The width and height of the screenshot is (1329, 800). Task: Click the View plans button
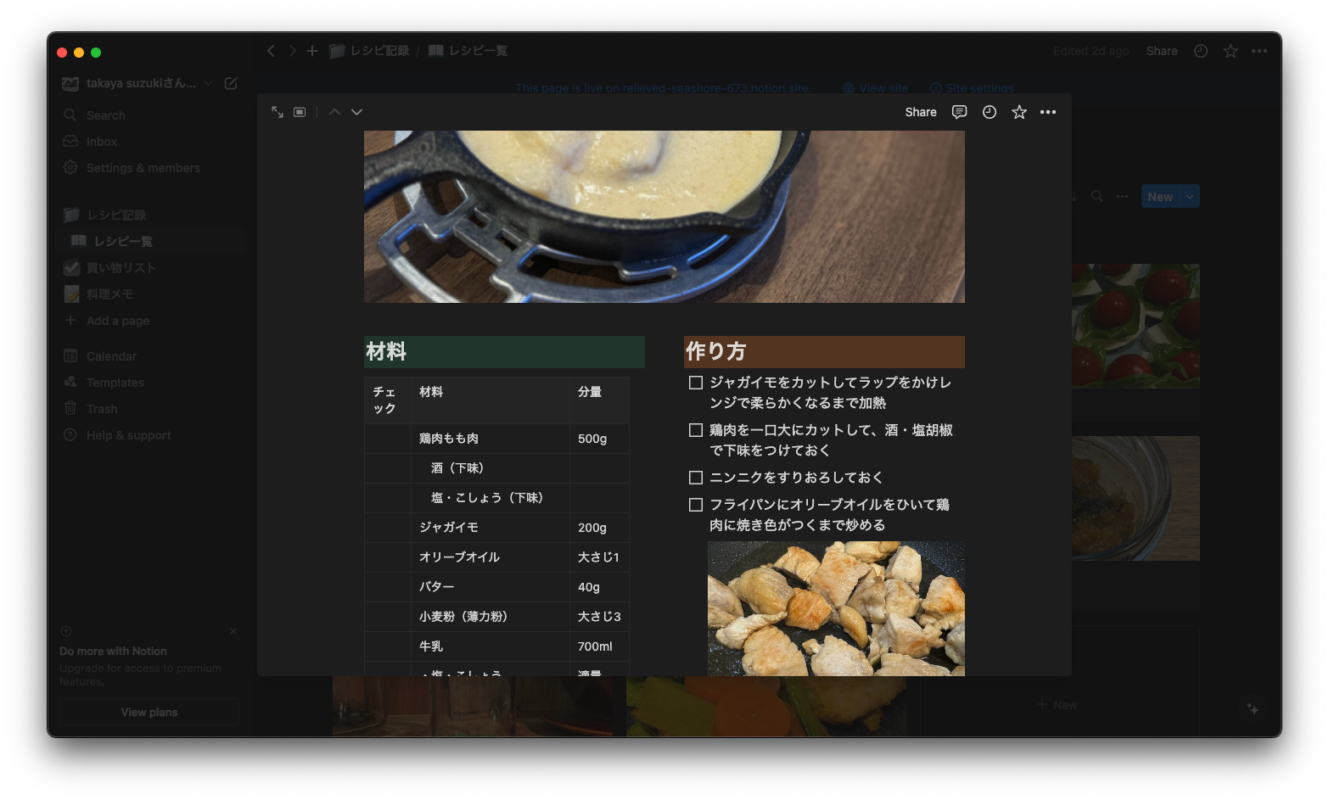click(x=149, y=712)
